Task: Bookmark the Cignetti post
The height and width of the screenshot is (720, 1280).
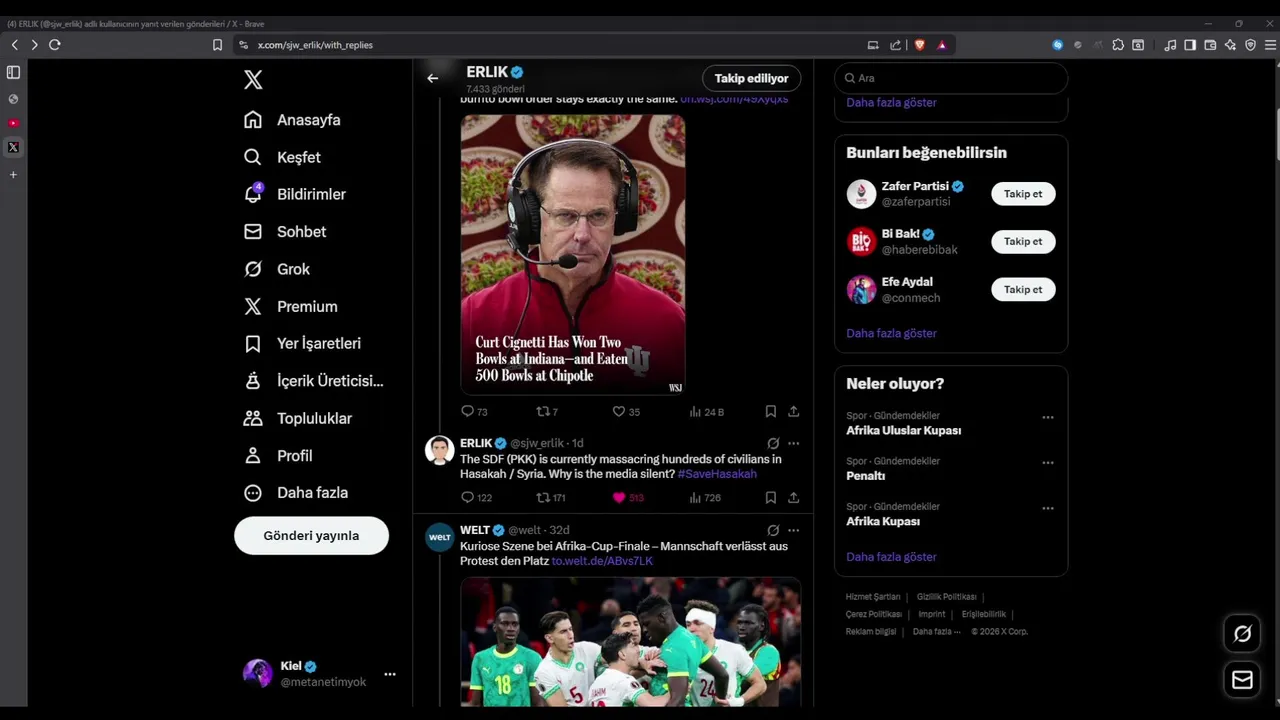Action: 771,411
